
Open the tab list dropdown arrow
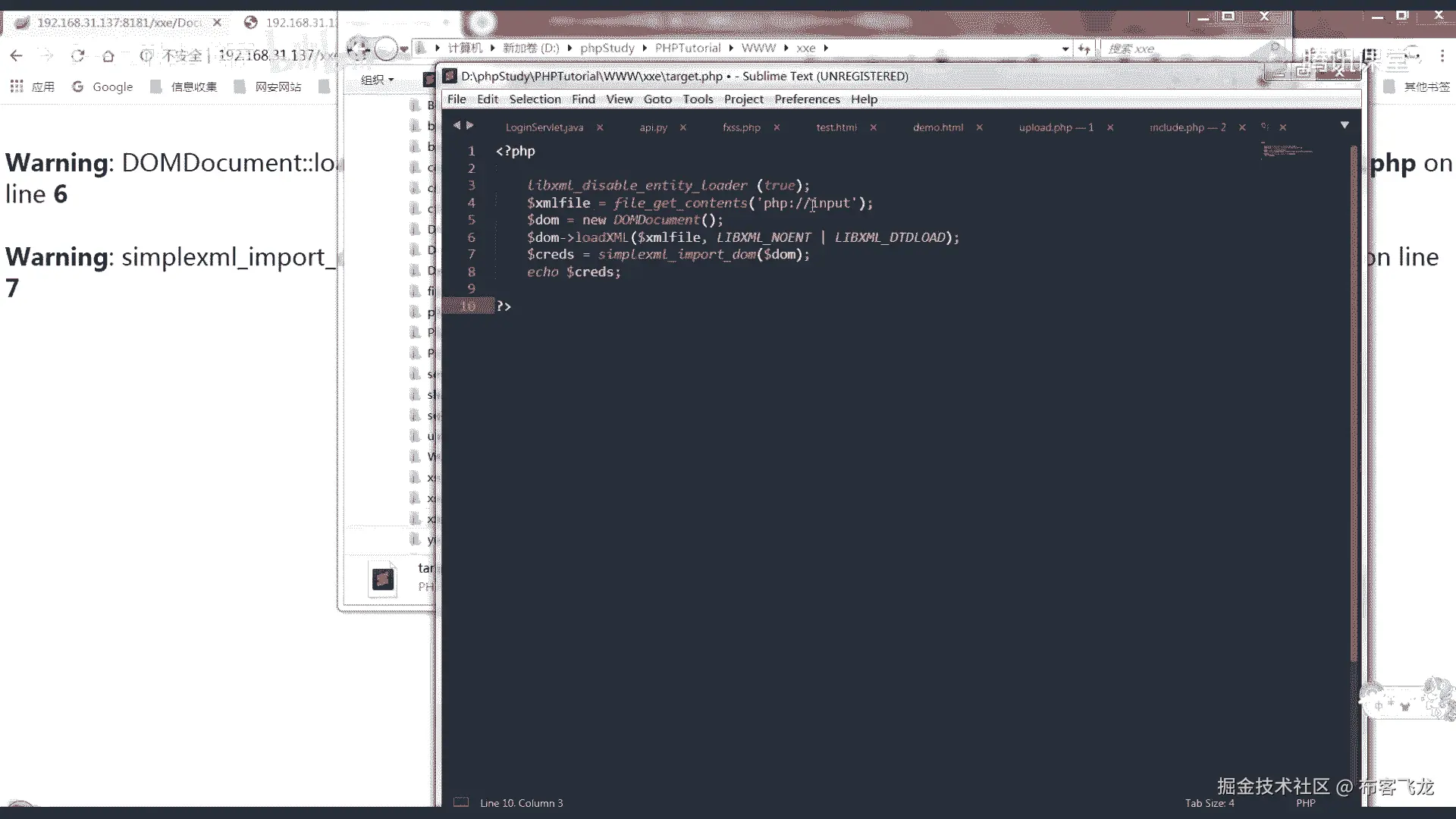click(x=1345, y=125)
